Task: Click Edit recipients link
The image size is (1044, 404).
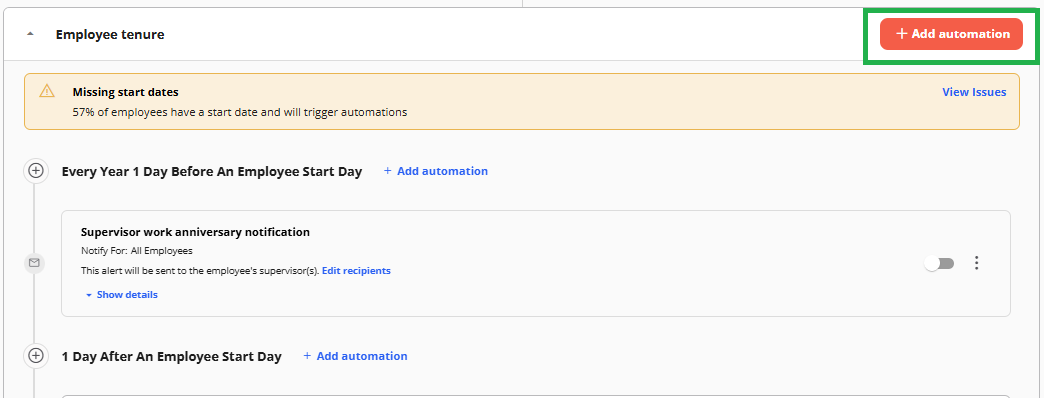Action: (x=356, y=271)
